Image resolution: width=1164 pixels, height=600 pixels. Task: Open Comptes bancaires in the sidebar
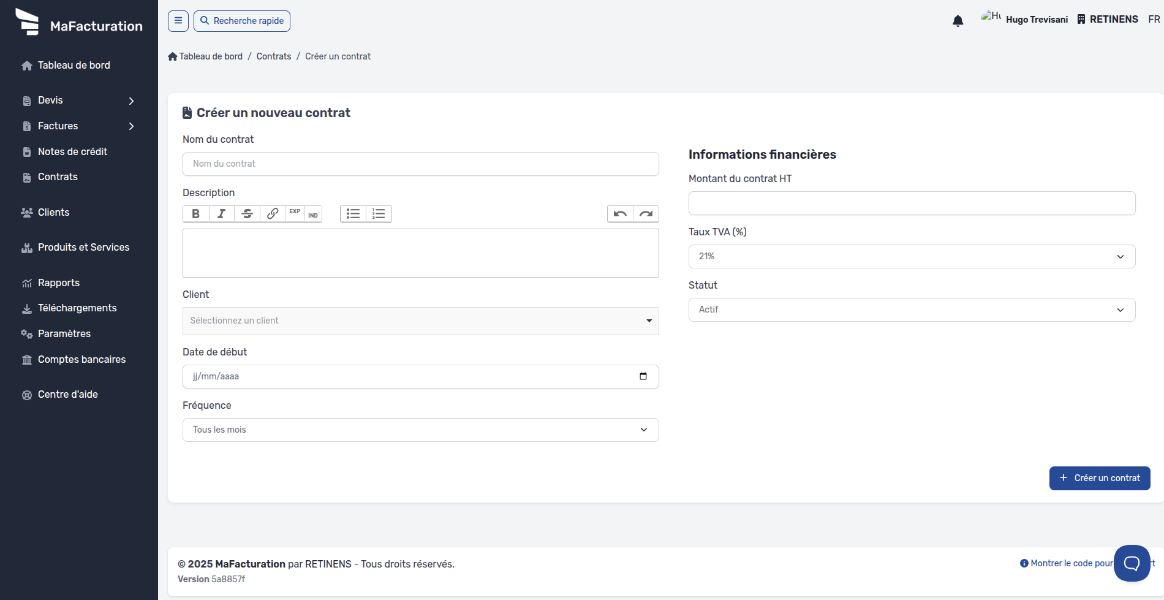81,359
